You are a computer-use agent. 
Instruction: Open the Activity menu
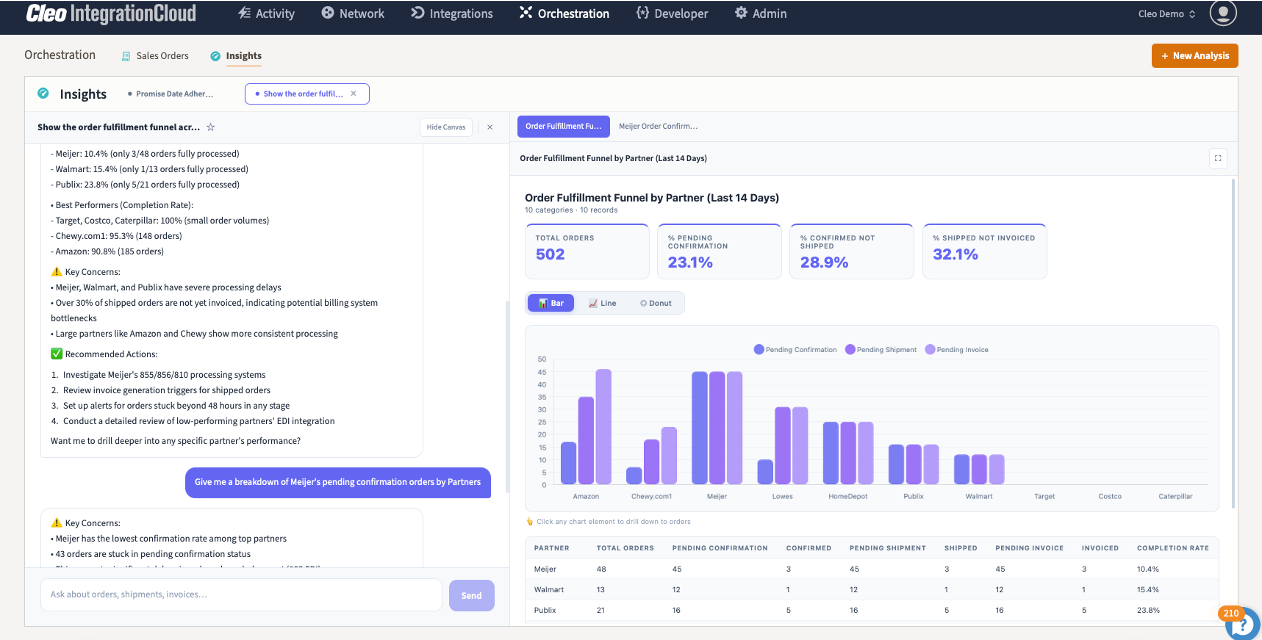(x=266, y=14)
